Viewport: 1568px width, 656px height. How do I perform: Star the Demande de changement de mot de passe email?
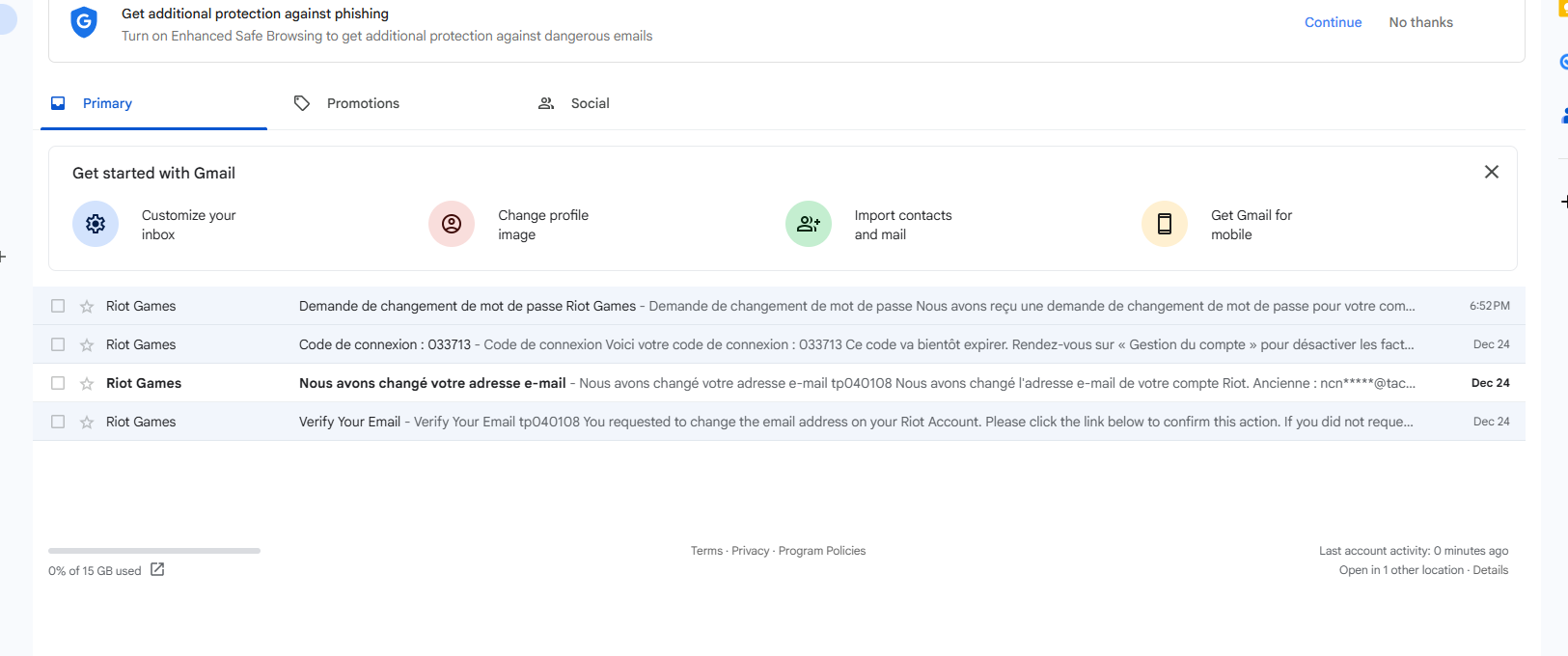click(x=87, y=306)
